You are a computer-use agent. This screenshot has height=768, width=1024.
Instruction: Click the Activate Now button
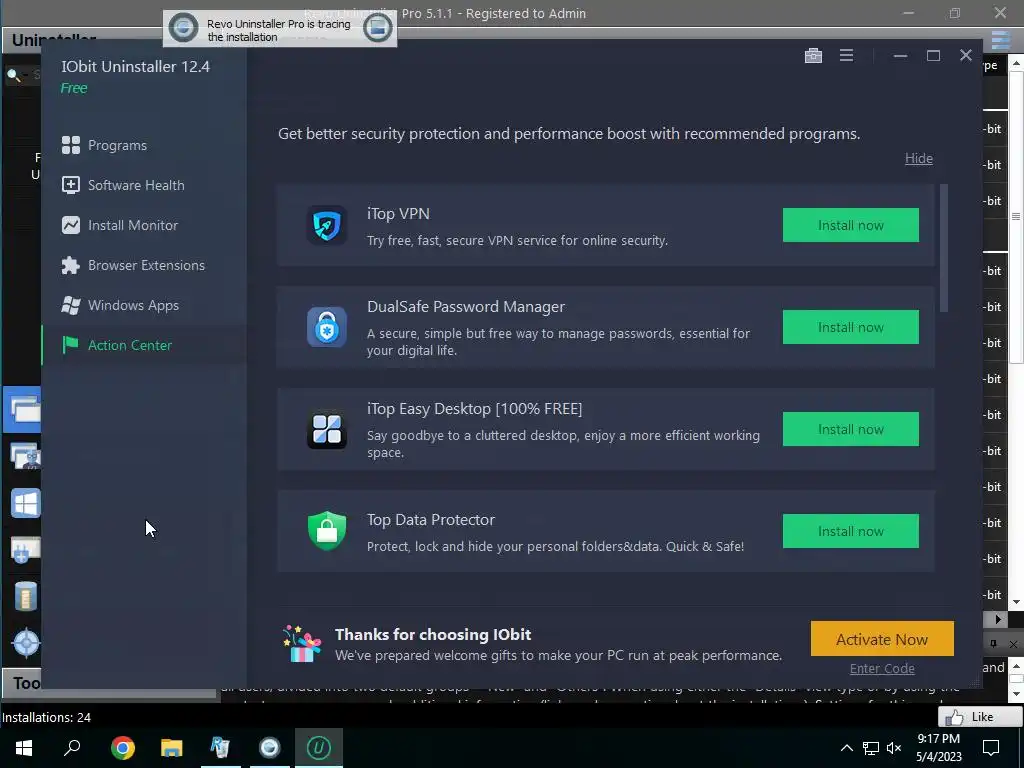click(882, 639)
